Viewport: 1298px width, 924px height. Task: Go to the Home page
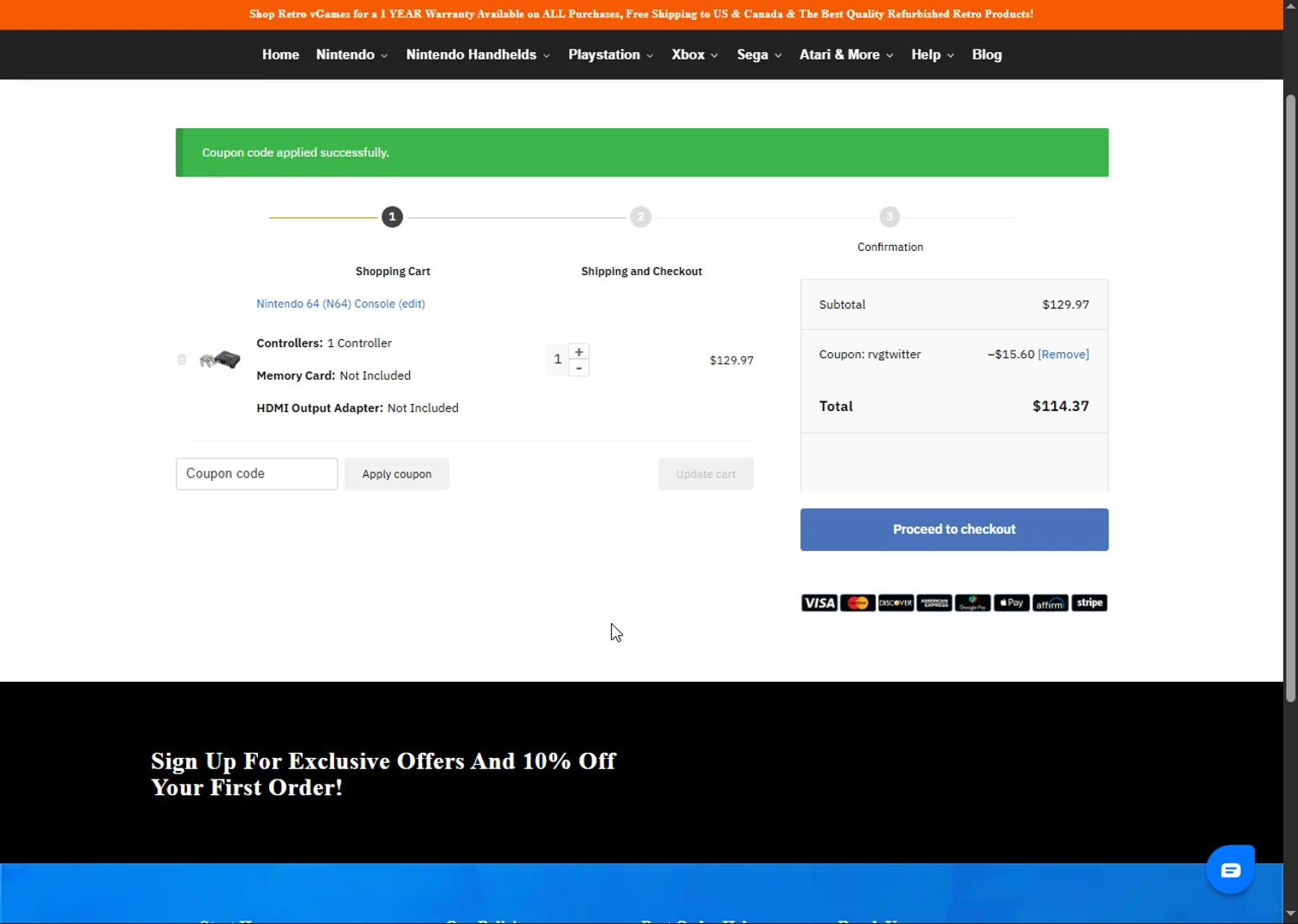pyautogui.click(x=280, y=55)
